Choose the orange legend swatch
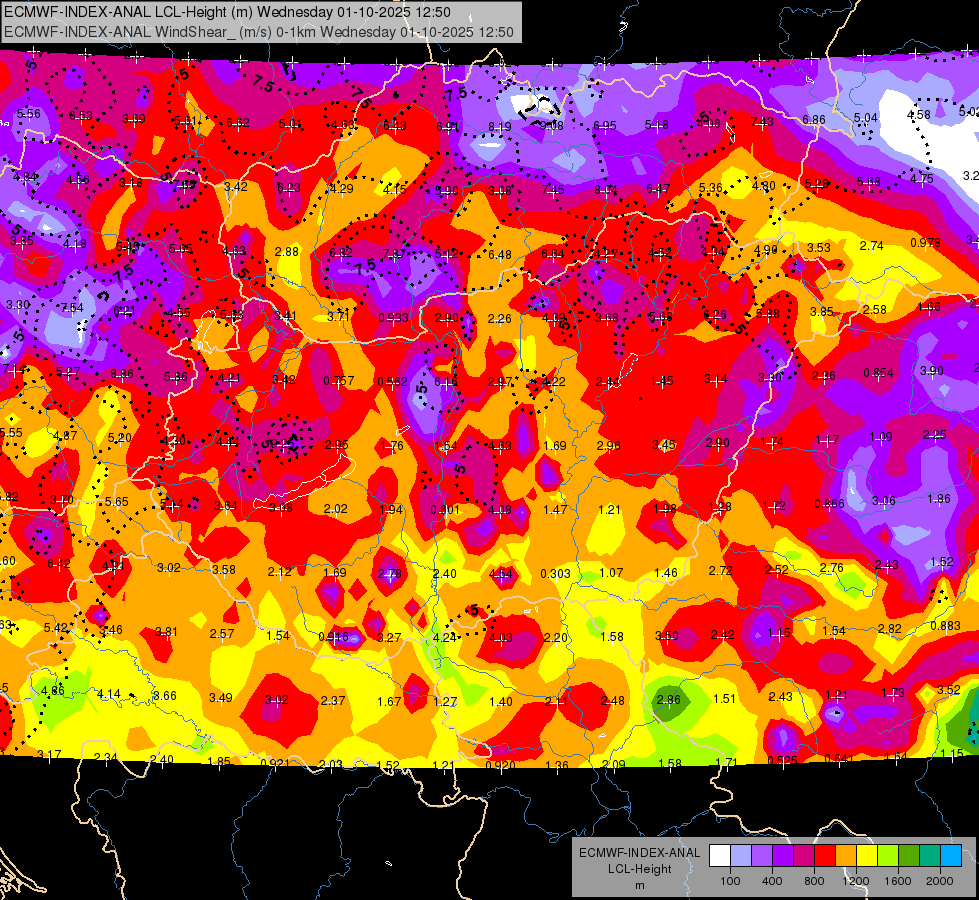This screenshot has width=979, height=900. (846, 856)
